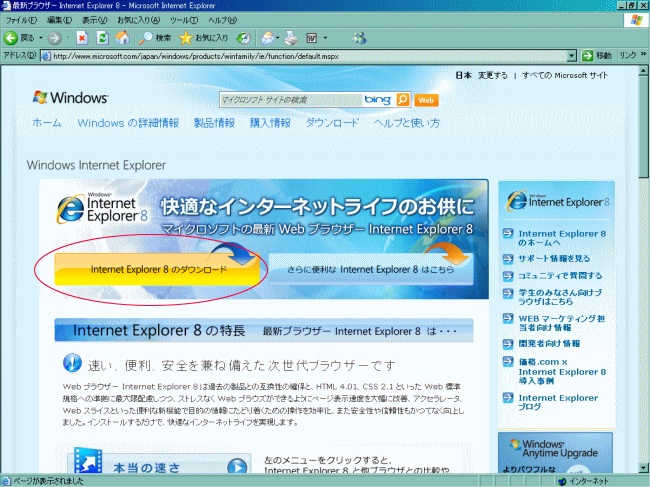Click the Microsoft site search input field
650x487 pixels.
tap(290, 100)
